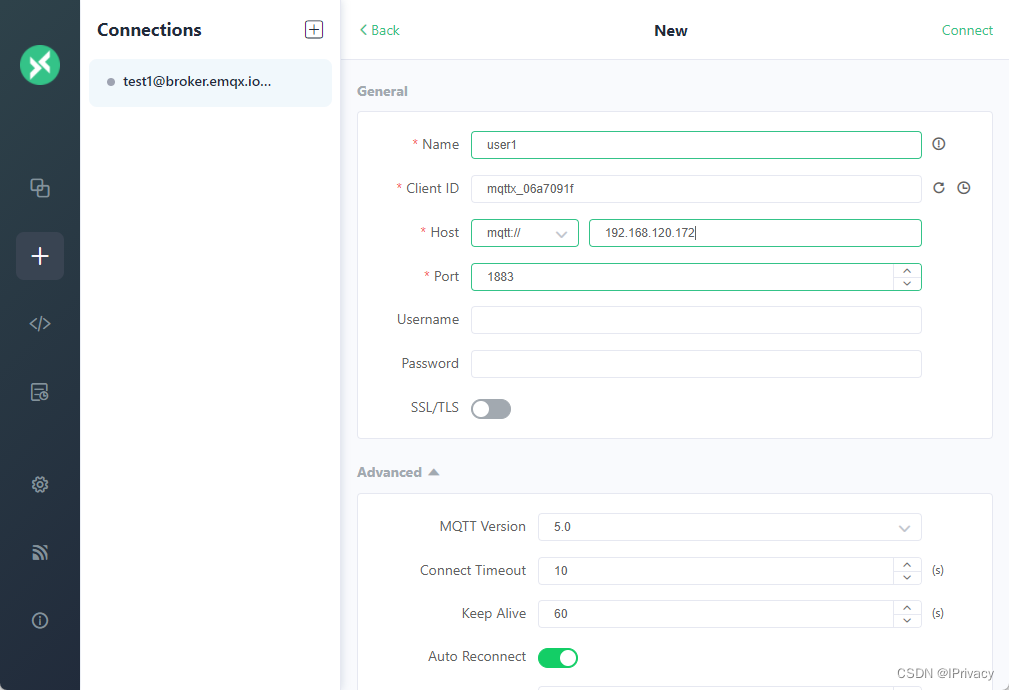Toggle the SSL/TLS switch
This screenshot has height=690, width=1009.
(491, 409)
